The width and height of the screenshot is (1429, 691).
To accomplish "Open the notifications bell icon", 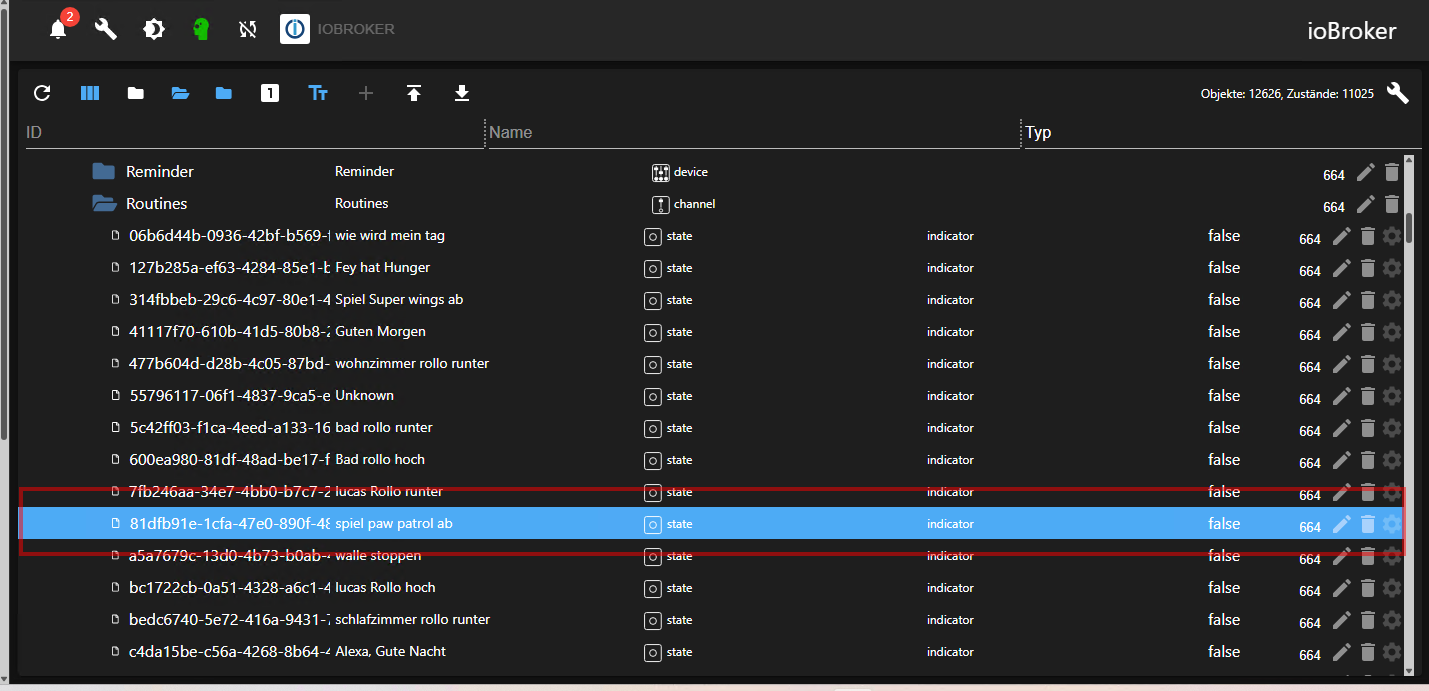I will point(58,29).
